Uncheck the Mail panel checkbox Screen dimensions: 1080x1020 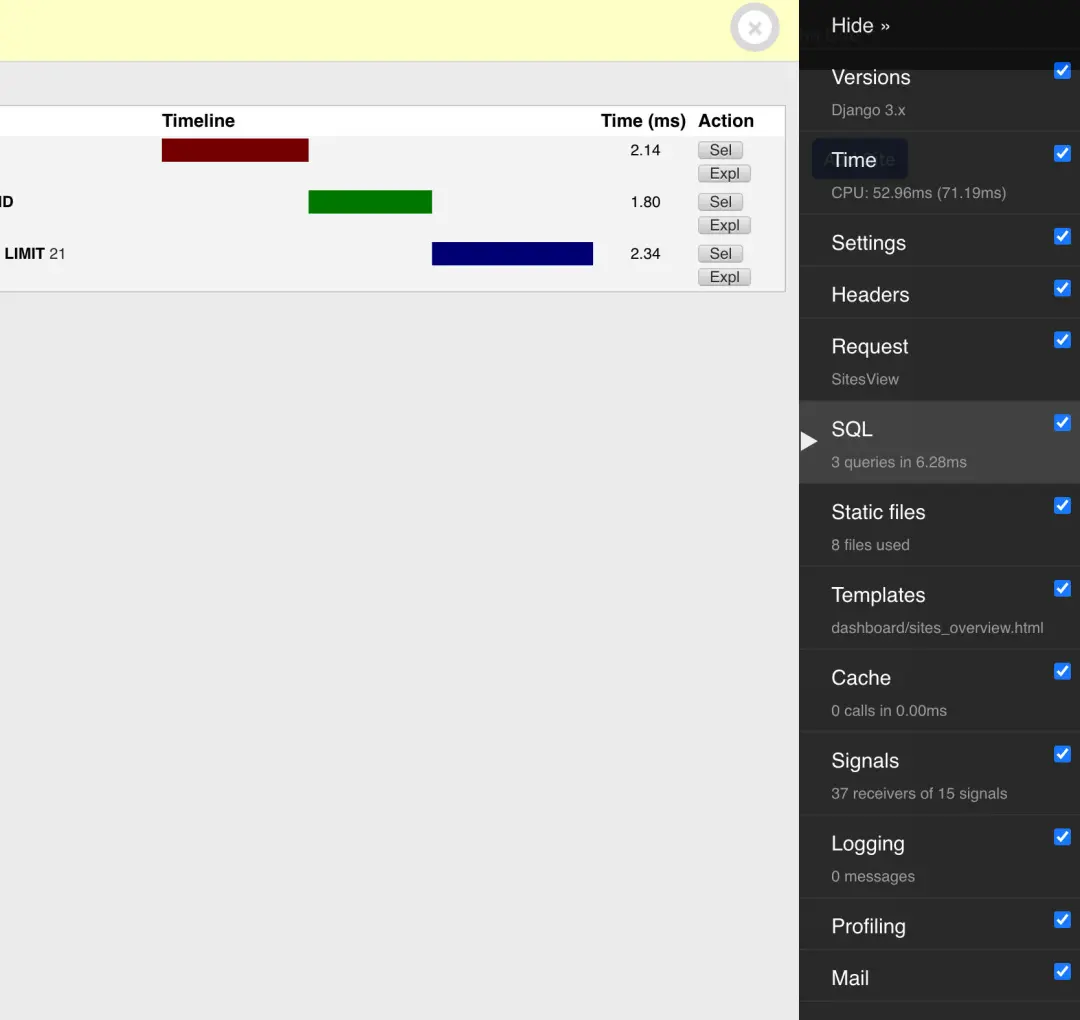pyautogui.click(x=1062, y=971)
